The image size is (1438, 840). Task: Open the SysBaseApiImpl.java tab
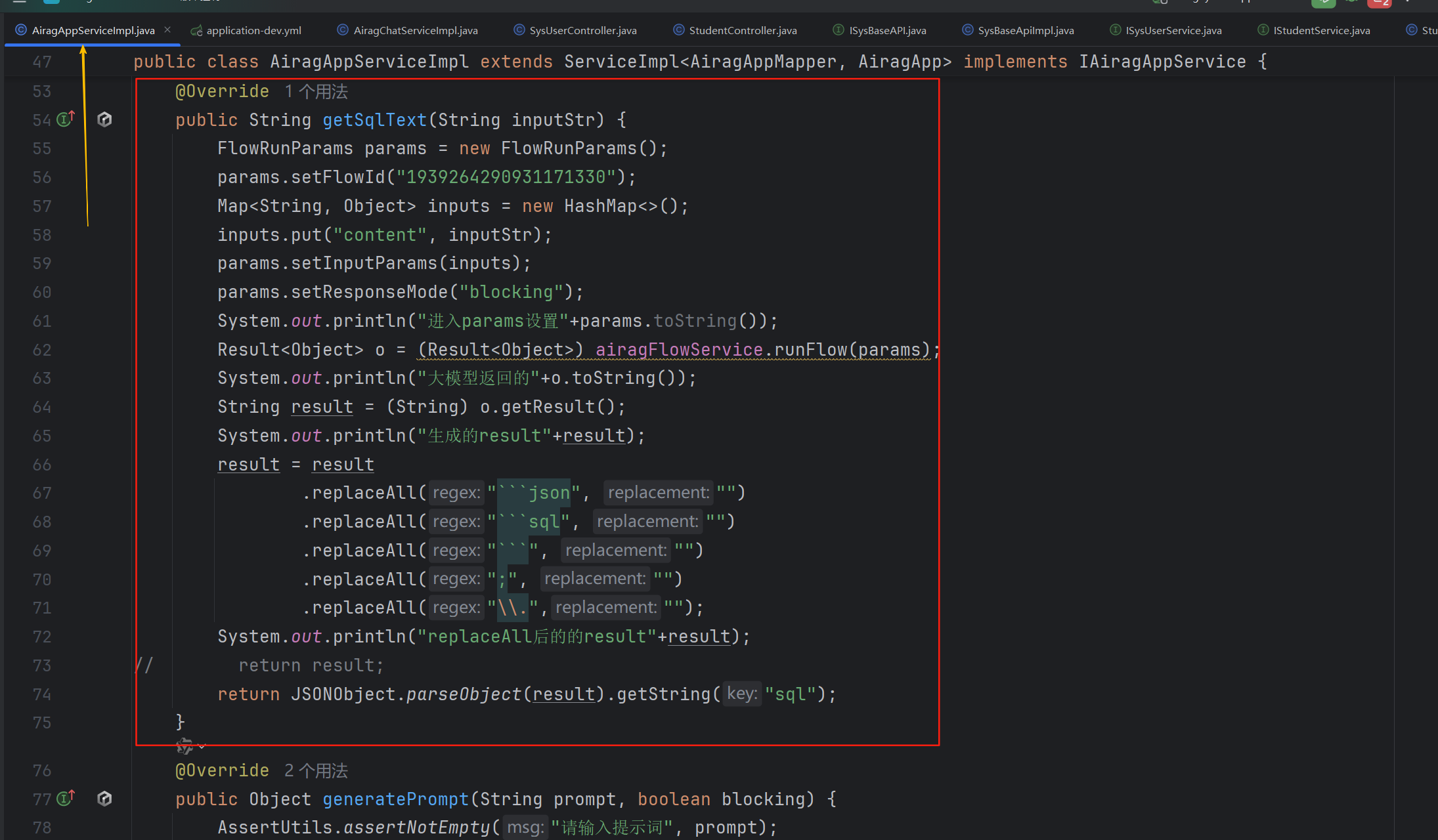tap(1018, 30)
